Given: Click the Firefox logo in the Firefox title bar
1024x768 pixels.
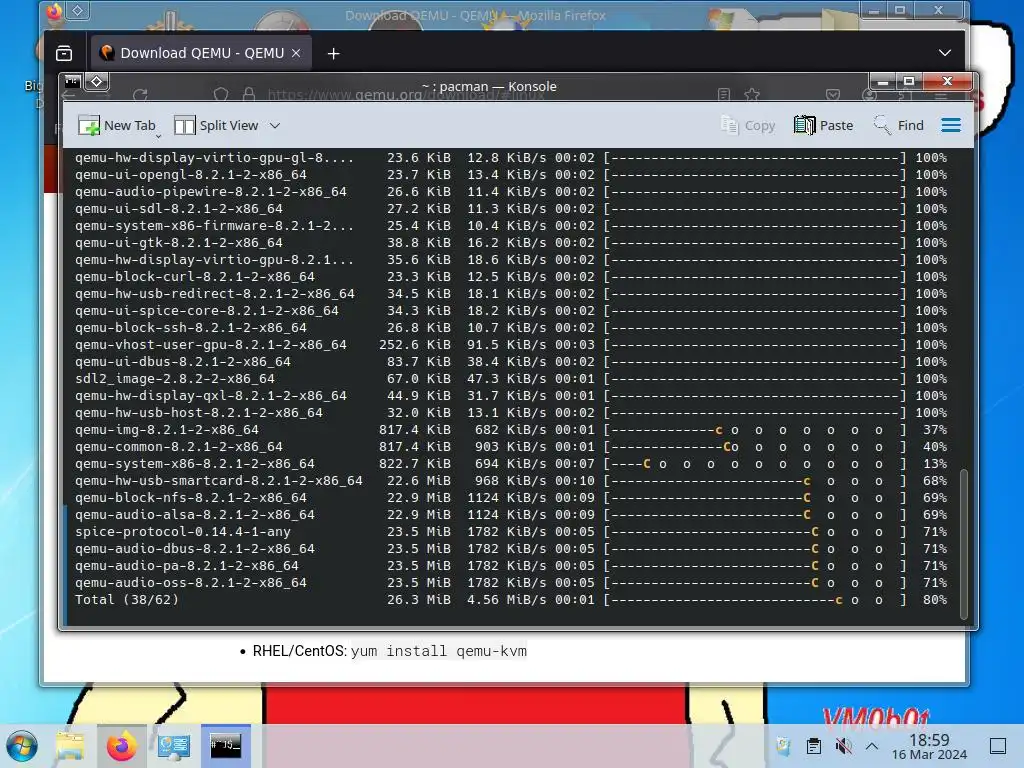Looking at the screenshot, I should [54, 11].
